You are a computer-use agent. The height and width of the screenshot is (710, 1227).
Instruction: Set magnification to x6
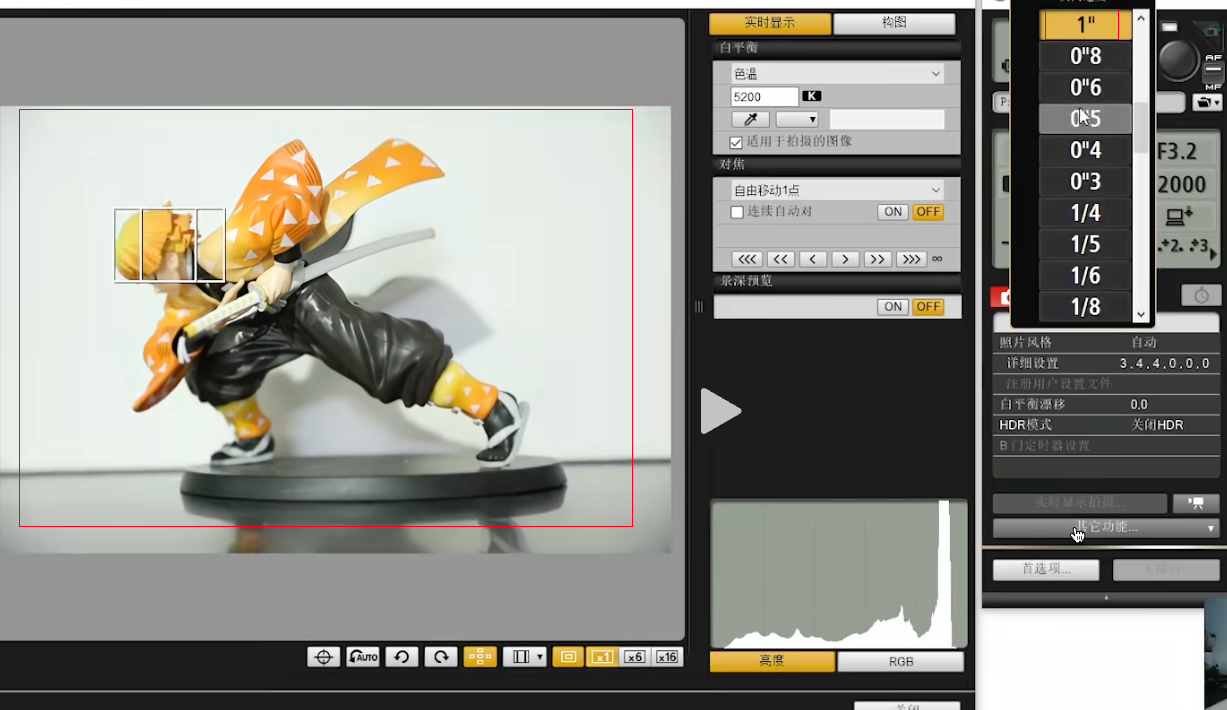634,657
